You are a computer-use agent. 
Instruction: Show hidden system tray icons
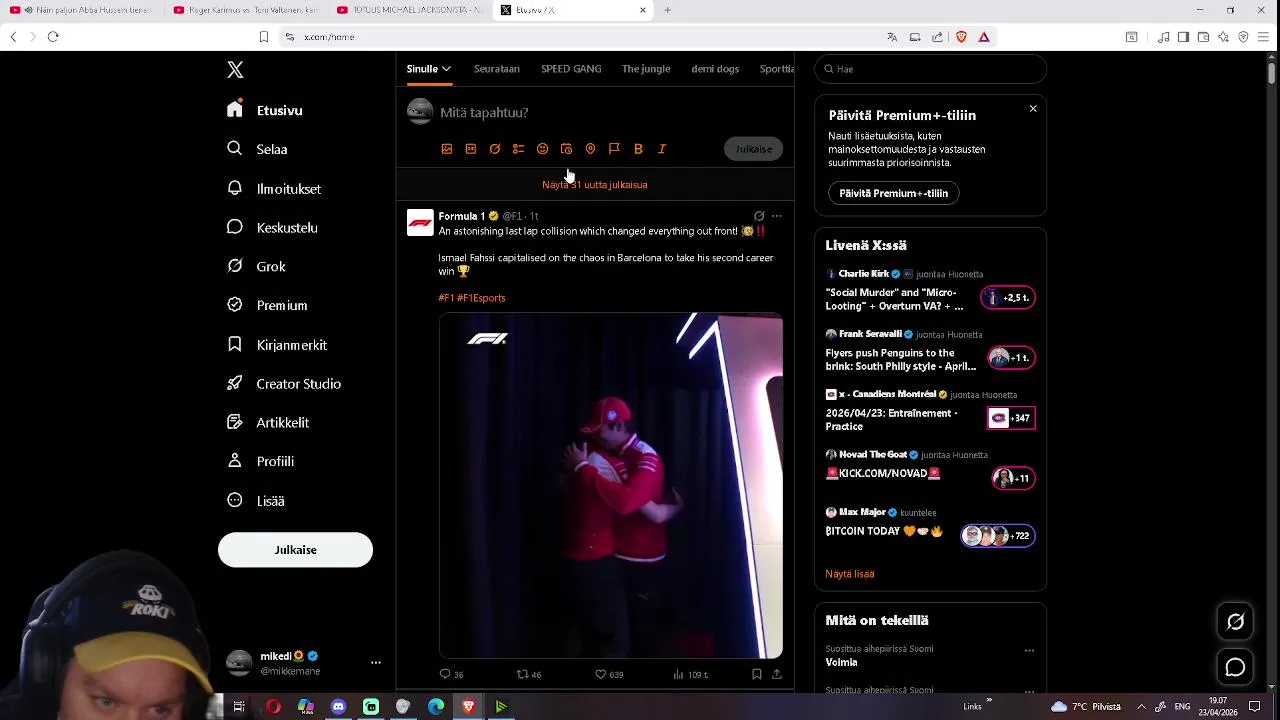tap(1141, 706)
